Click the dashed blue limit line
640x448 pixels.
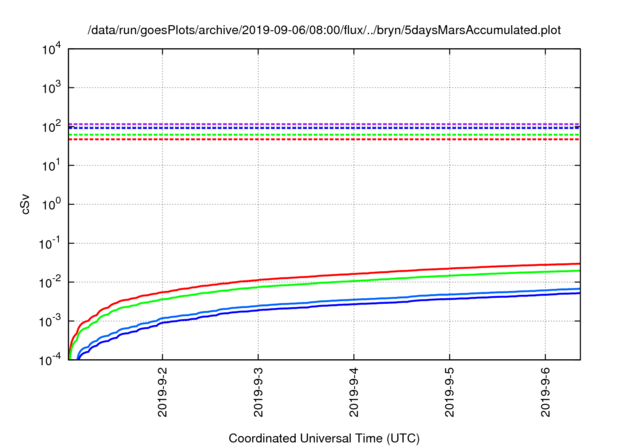click(324, 128)
